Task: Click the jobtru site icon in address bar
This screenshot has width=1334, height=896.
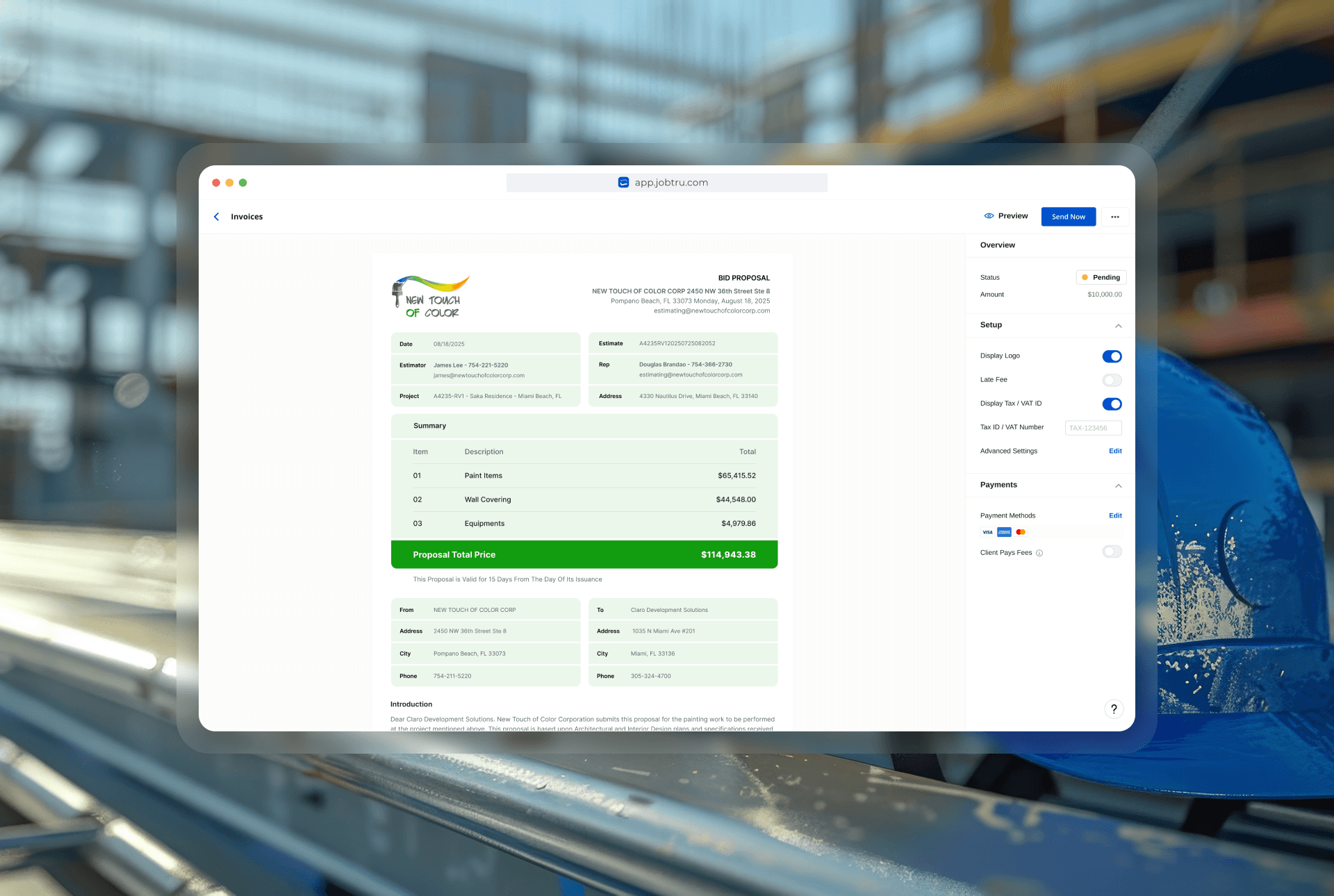Action: (623, 183)
